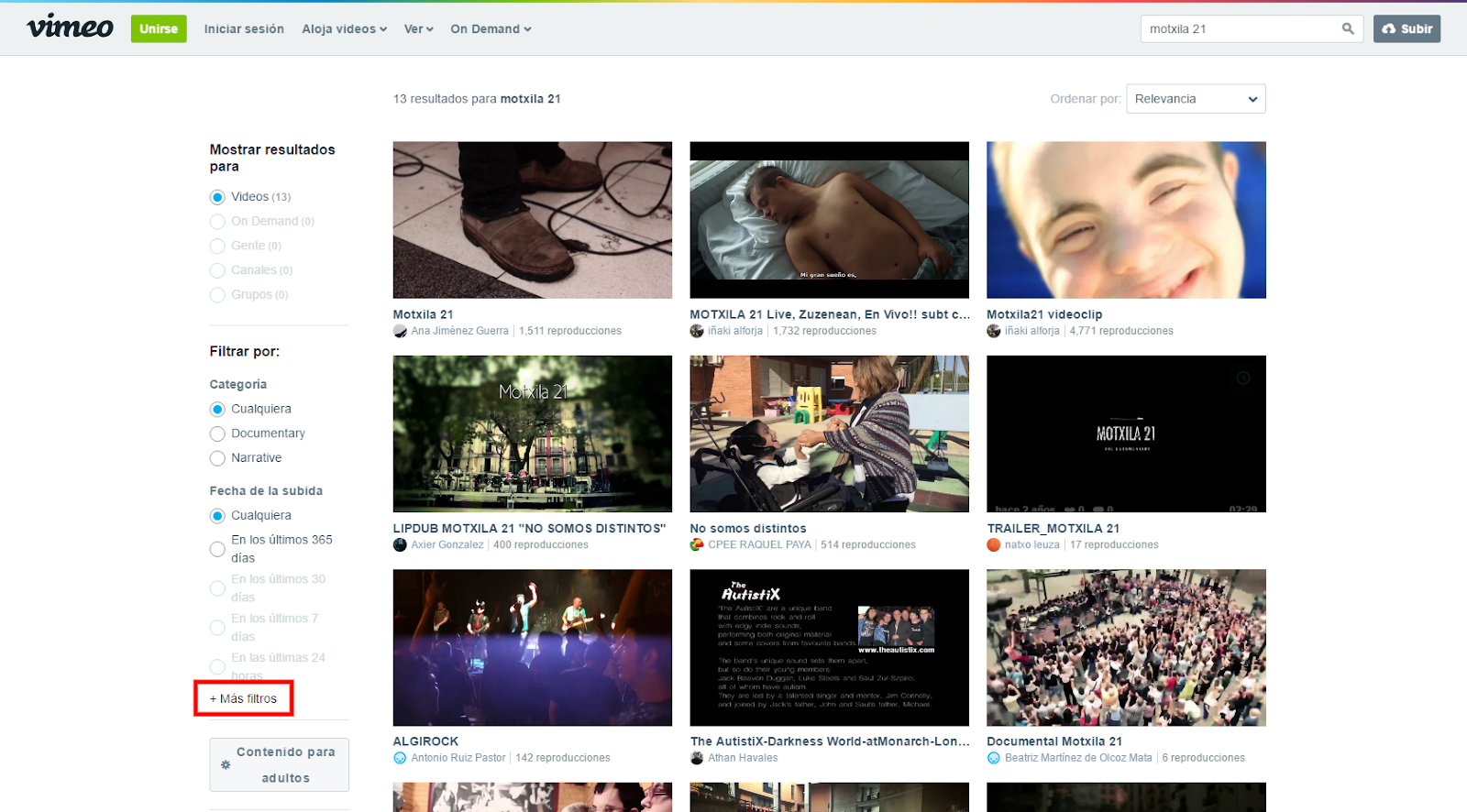Image resolution: width=1467 pixels, height=812 pixels.
Task: Click the Documental crowd thumbnail
Action: pos(1126,648)
